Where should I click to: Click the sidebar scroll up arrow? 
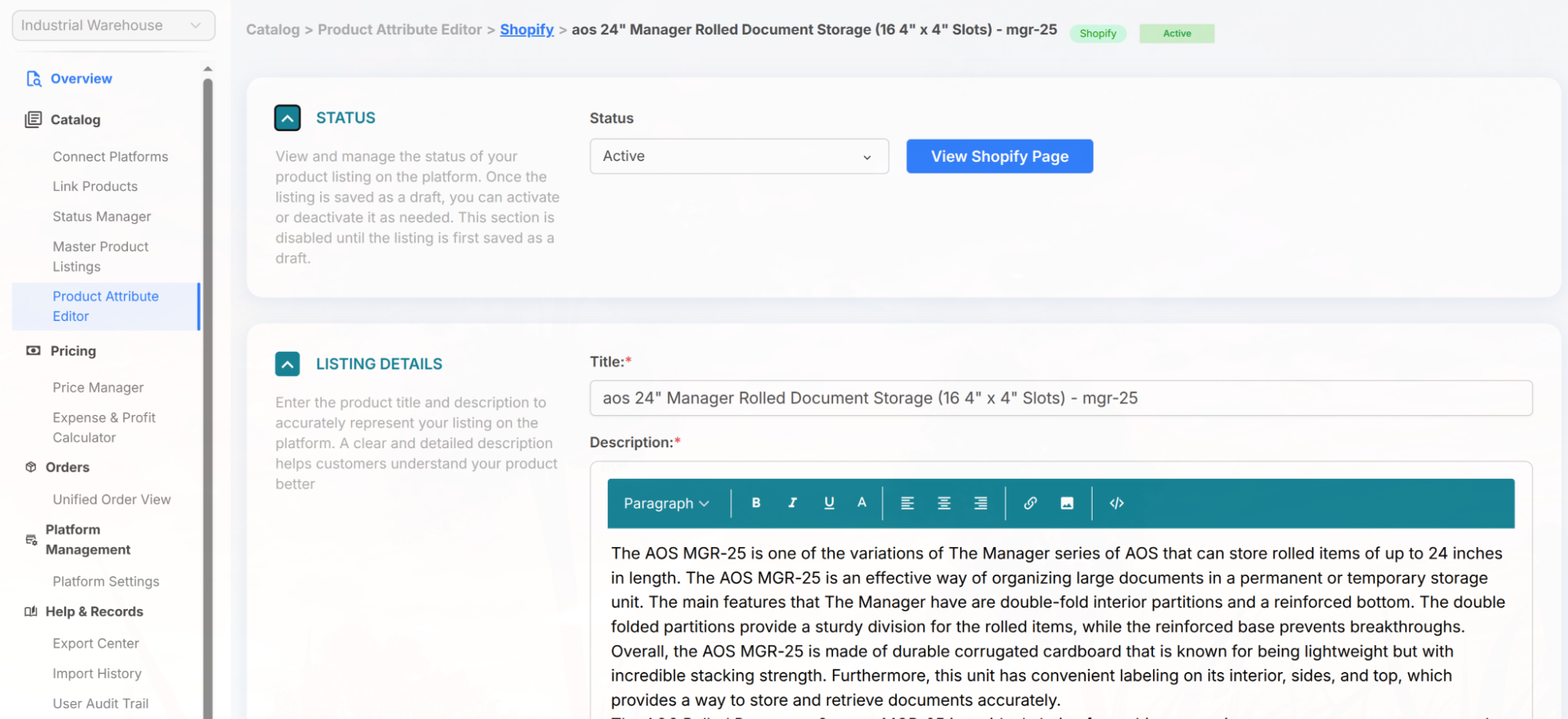pos(208,69)
